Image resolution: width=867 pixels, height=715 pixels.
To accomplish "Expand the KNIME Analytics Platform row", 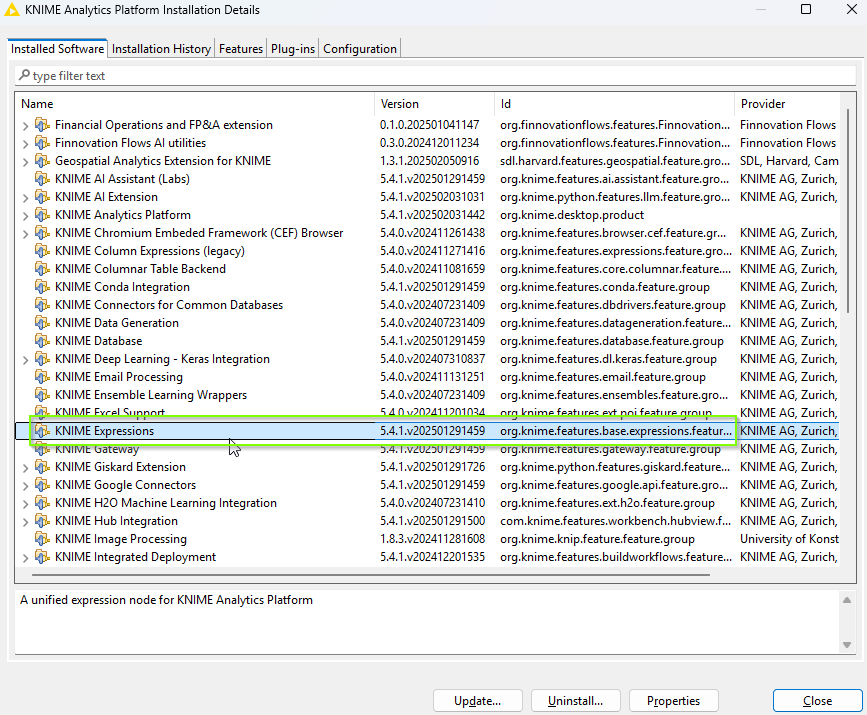I will [25, 216].
